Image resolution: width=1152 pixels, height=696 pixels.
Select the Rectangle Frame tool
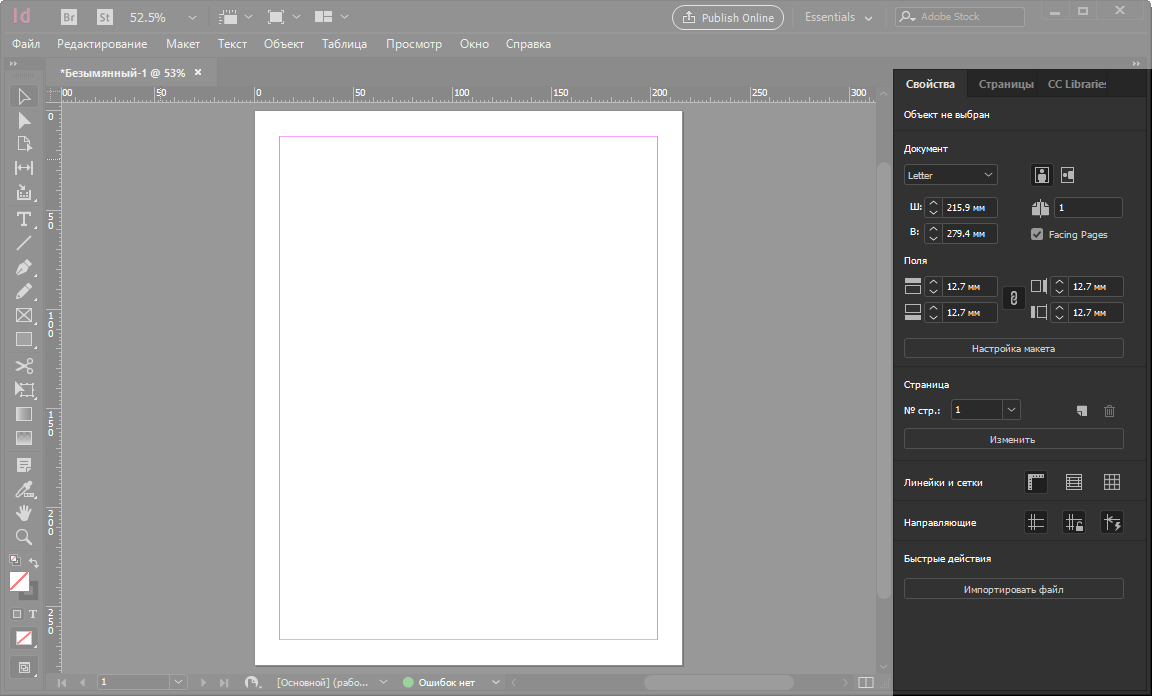pyautogui.click(x=24, y=315)
